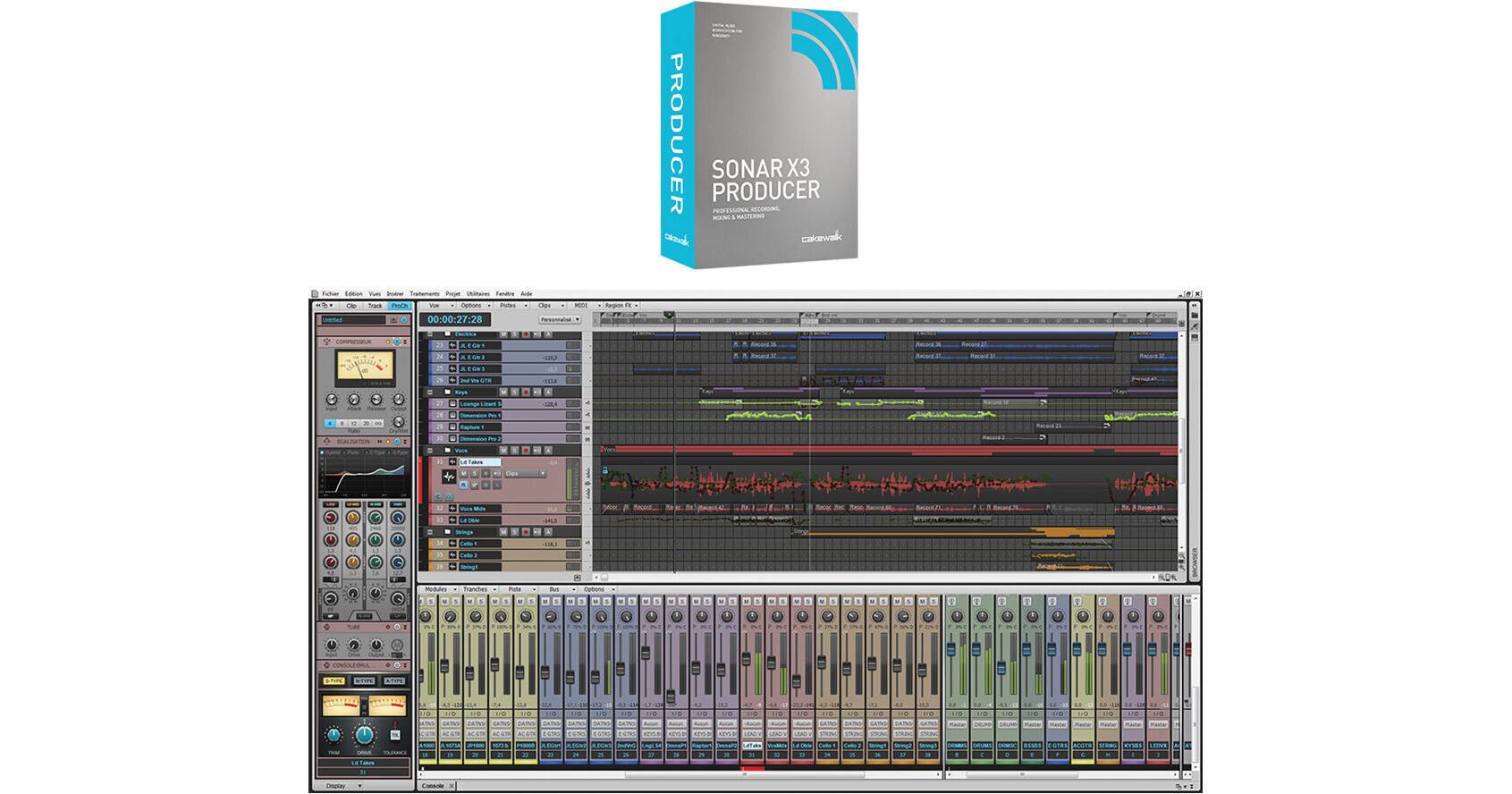Viewport: 1512px width, 794px height.
Task: Adjust the Console Emulator Trim knob
Action: click(x=334, y=735)
